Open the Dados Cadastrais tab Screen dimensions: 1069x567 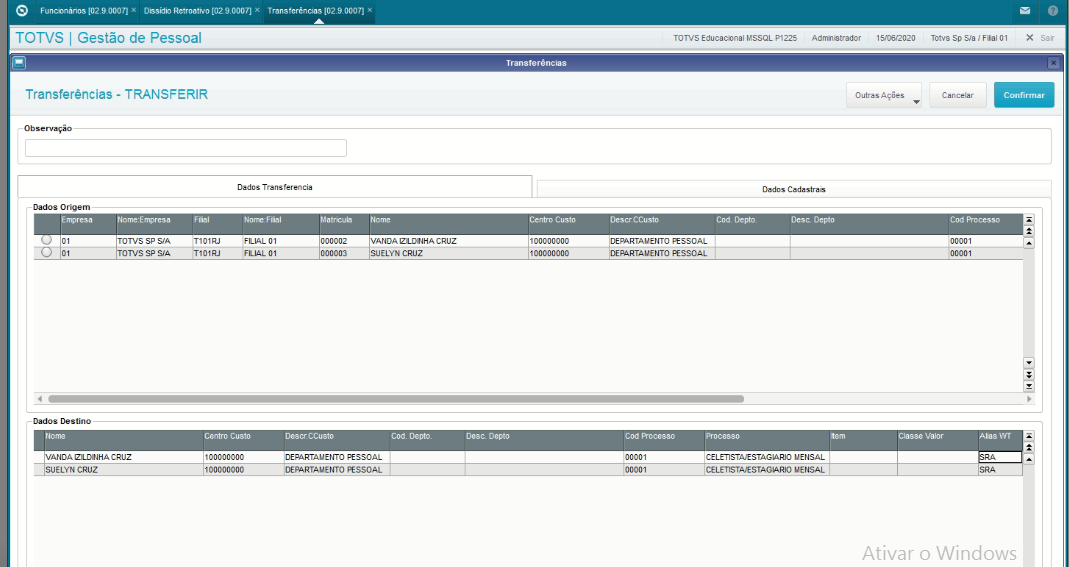pyautogui.click(x=794, y=189)
